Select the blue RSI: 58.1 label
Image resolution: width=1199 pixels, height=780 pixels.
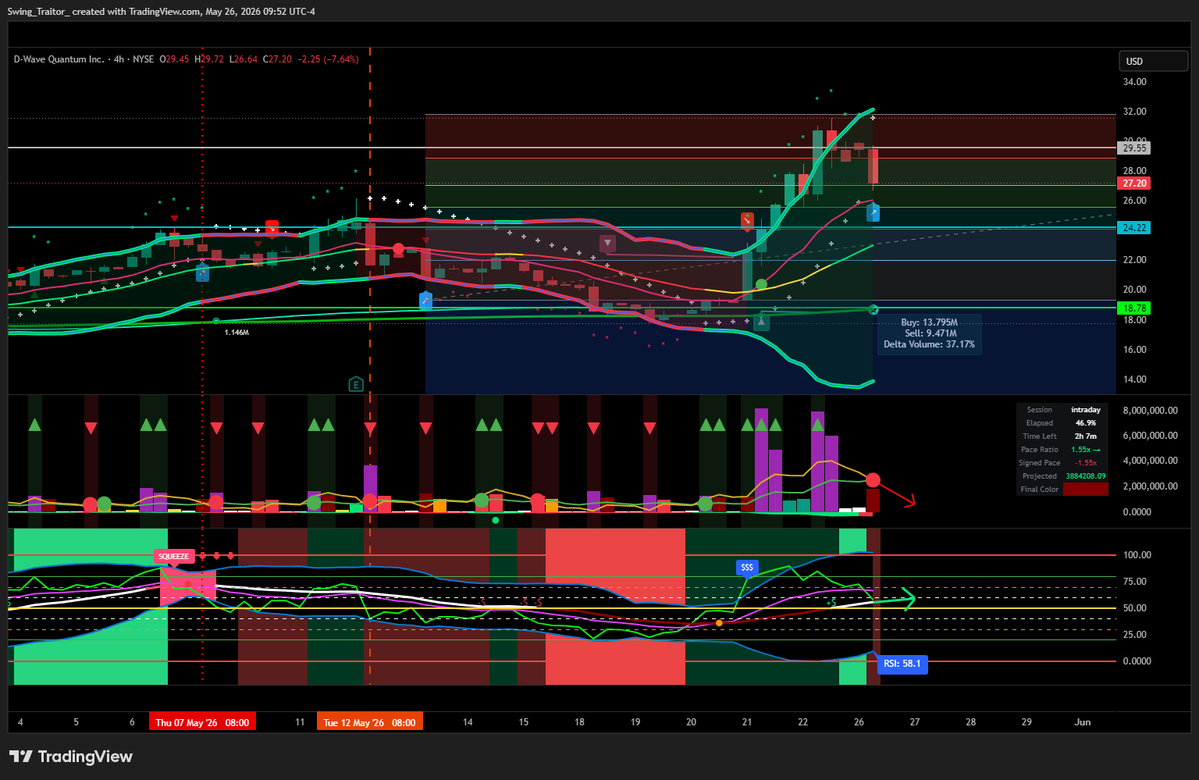(902, 664)
